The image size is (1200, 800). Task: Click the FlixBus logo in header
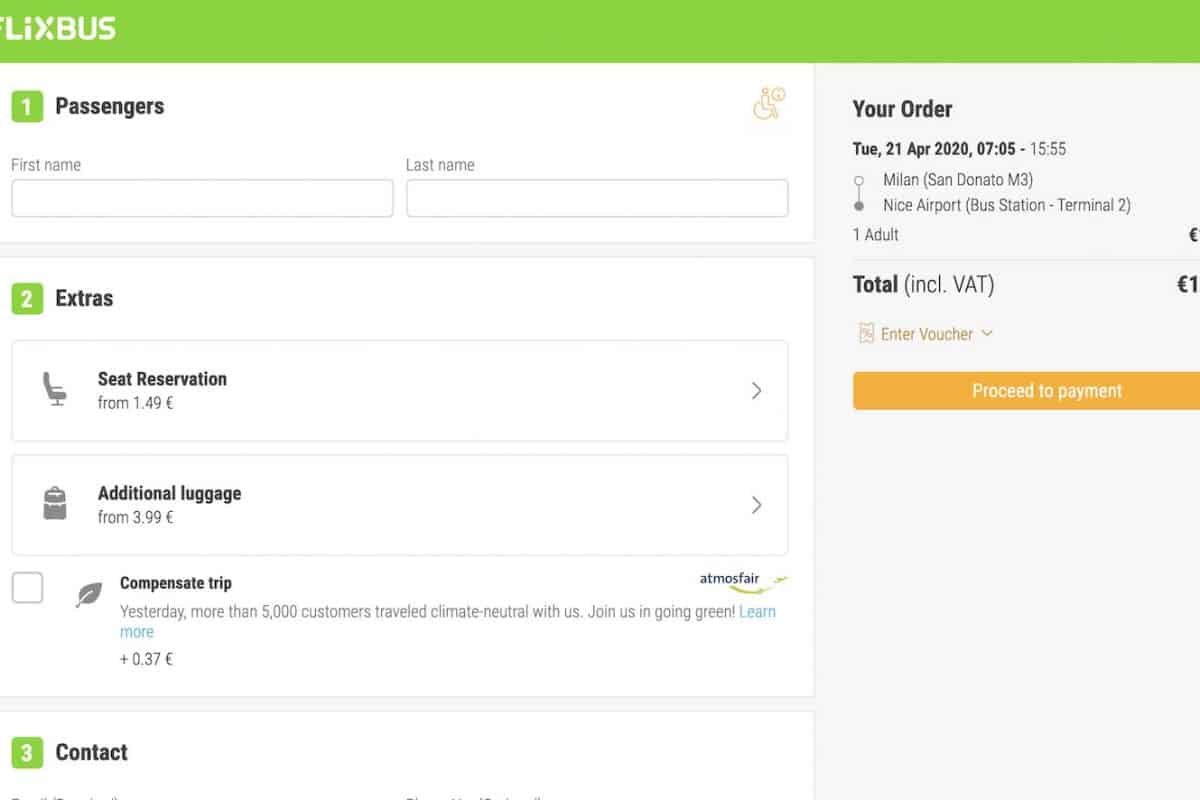point(58,28)
